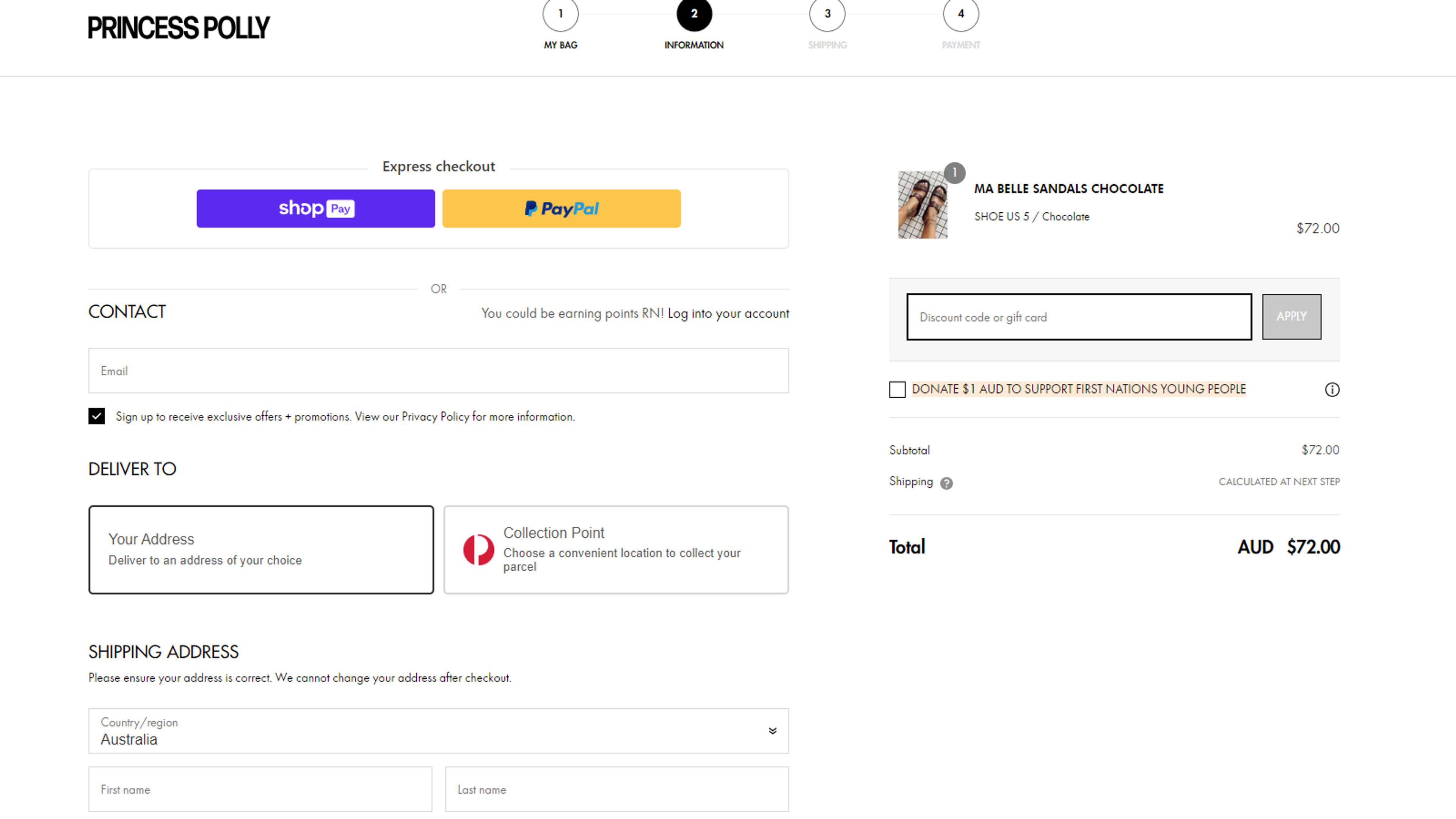Click the Express checkout heading

tap(439, 167)
